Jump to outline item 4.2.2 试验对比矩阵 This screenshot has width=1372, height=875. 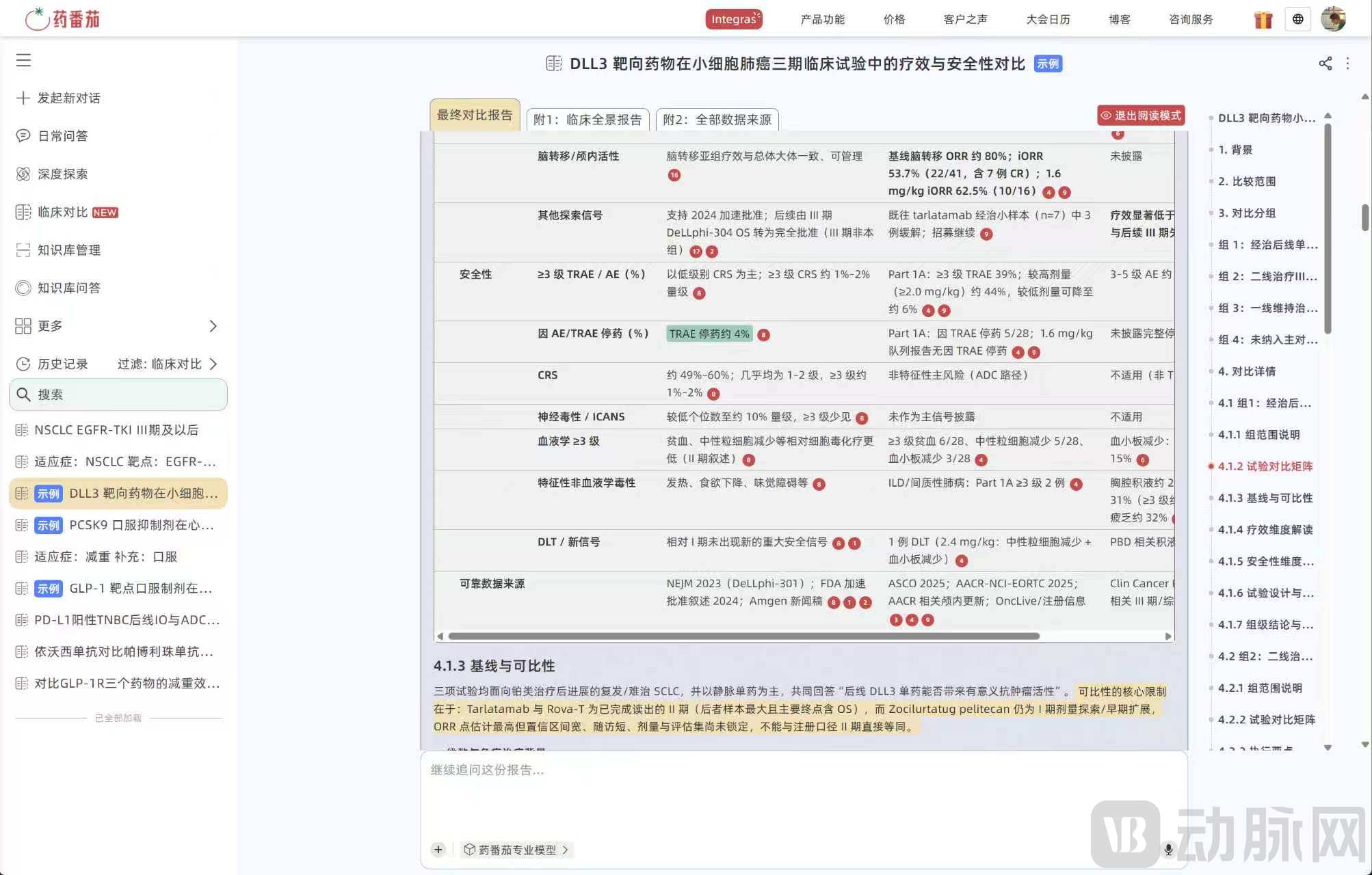[1266, 719]
